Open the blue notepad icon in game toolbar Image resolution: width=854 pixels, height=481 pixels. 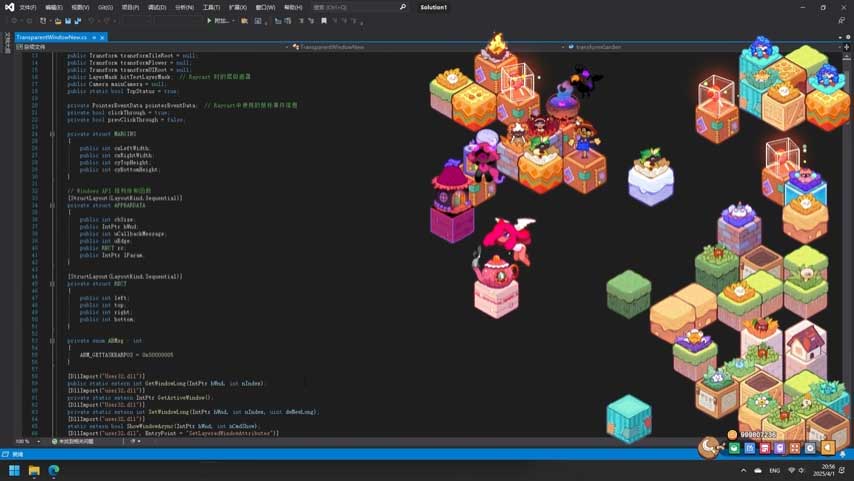coord(749,448)
